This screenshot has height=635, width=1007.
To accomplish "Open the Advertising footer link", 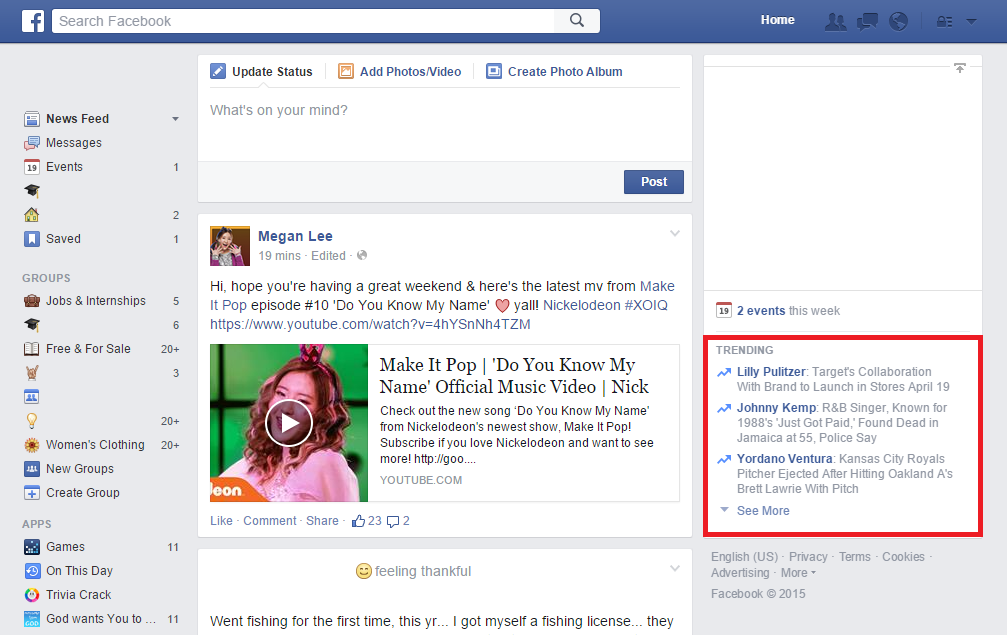I will pyautogui.click(x=740, y=573).
